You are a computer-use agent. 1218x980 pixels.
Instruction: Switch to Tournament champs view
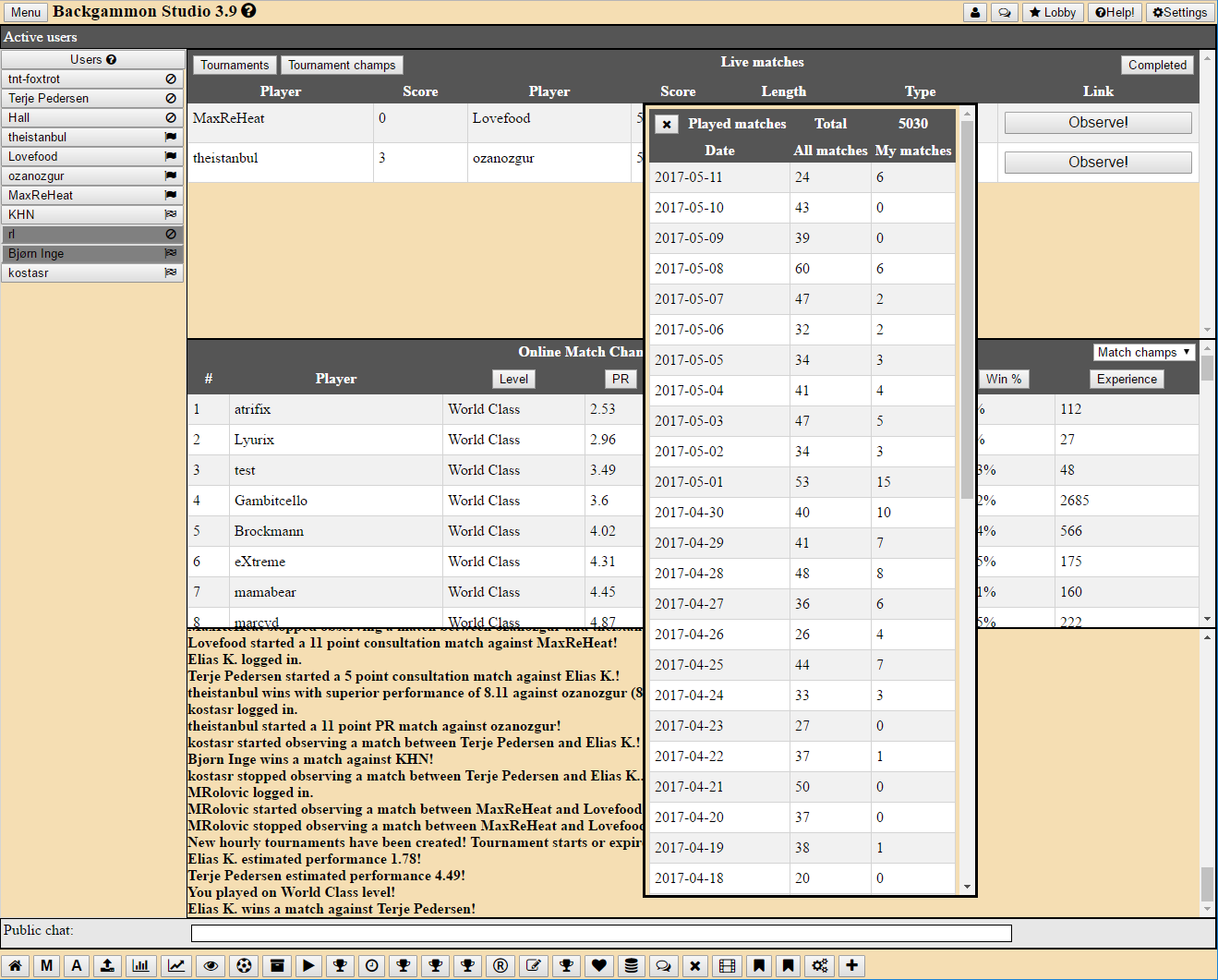point(342,65)
